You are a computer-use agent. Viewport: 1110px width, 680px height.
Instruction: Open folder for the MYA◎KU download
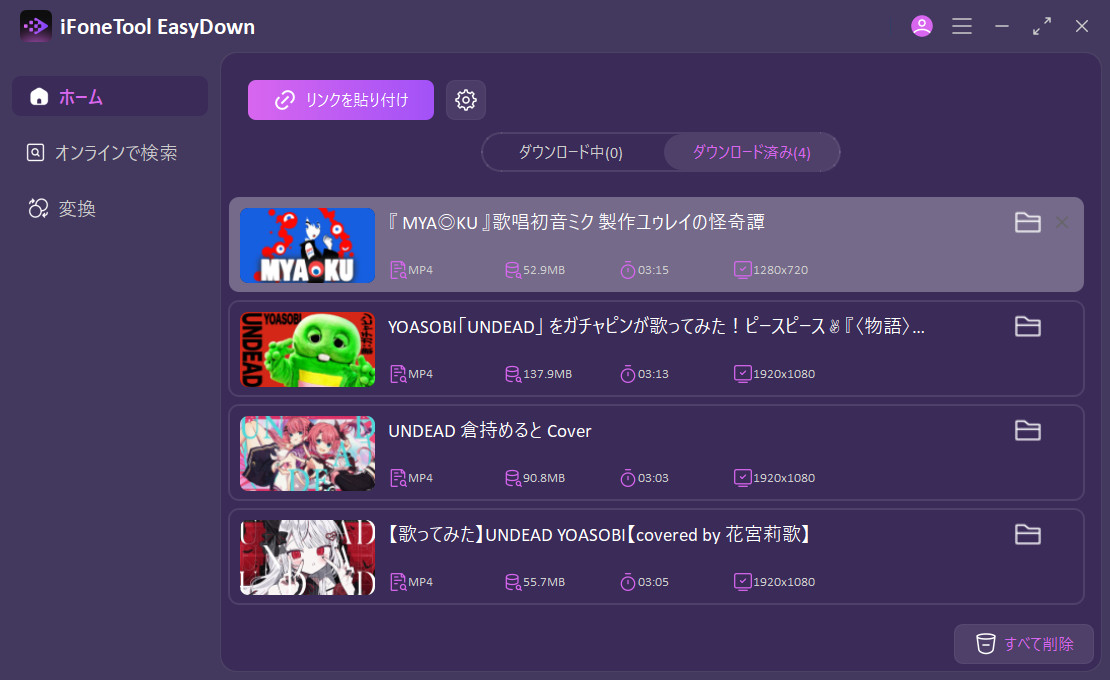point(1027,223)
